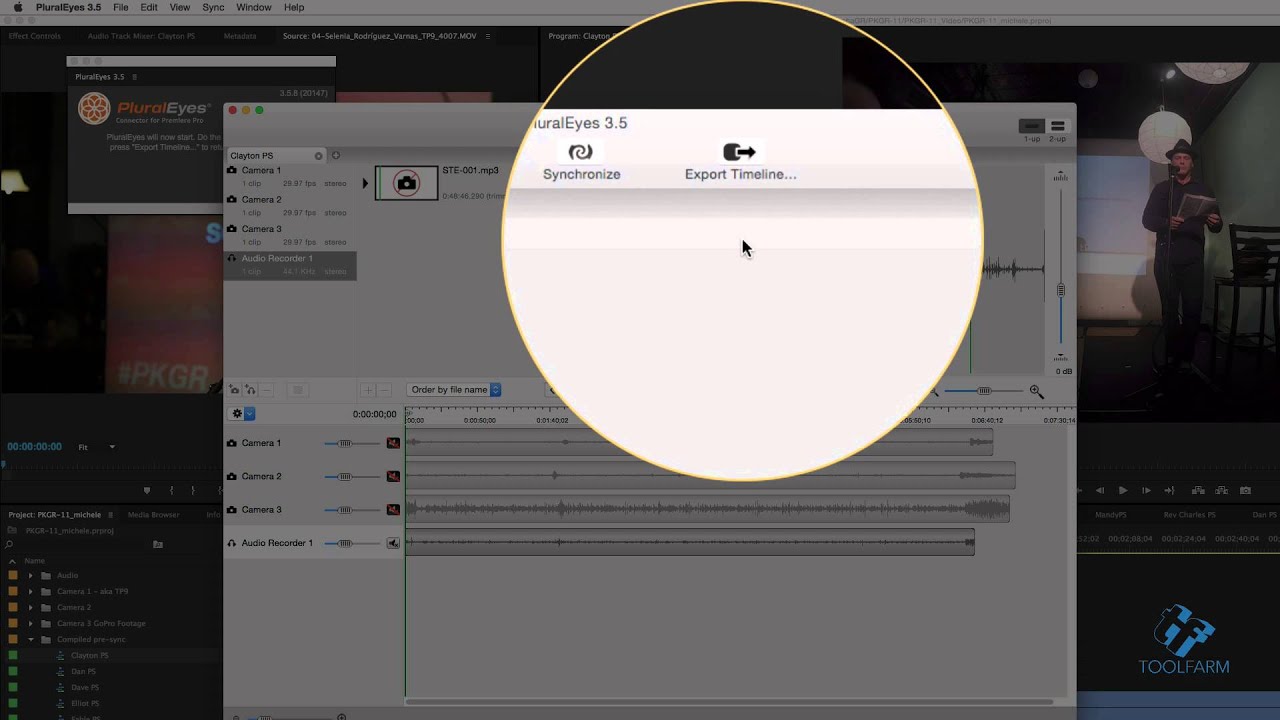Click the folder icon beside the project search field

click(157, 544)
